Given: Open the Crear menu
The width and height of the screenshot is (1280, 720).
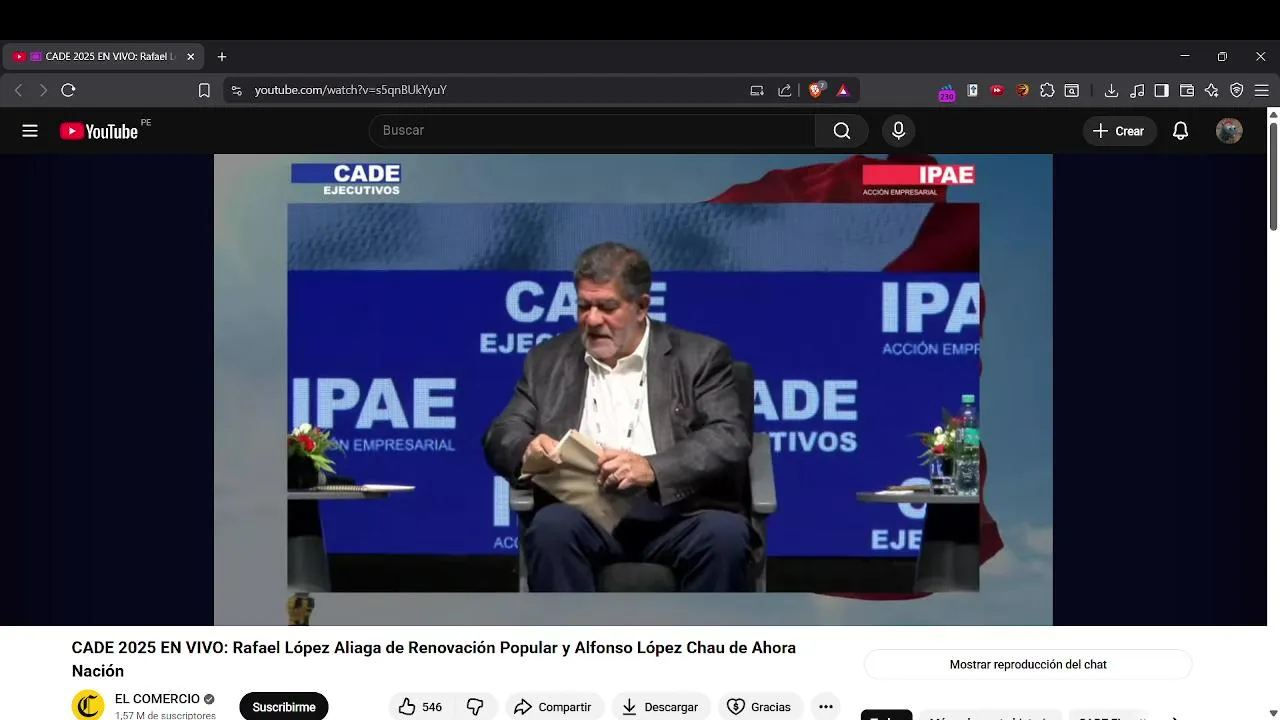Looking at the screenshot, I should 1119,131.
